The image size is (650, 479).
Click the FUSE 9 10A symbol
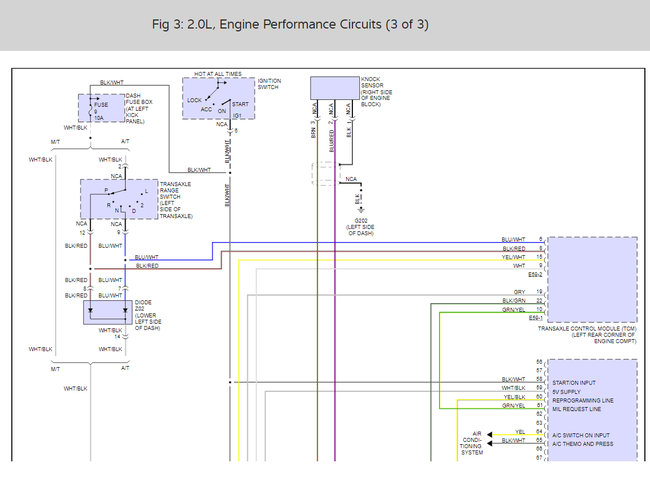[99, 109]
